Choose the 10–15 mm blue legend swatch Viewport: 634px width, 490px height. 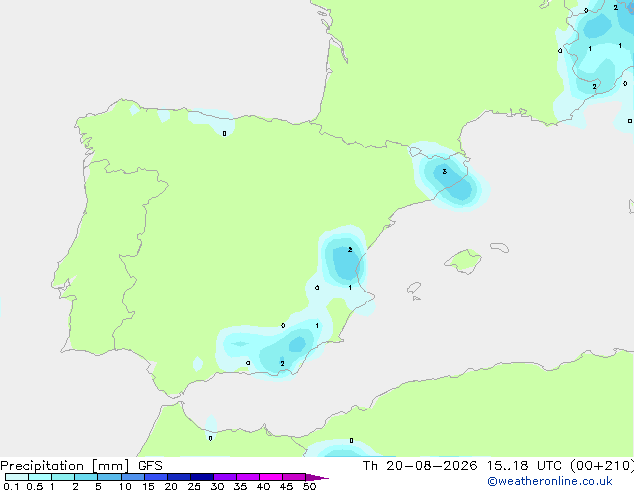click(x=132, y=477)
